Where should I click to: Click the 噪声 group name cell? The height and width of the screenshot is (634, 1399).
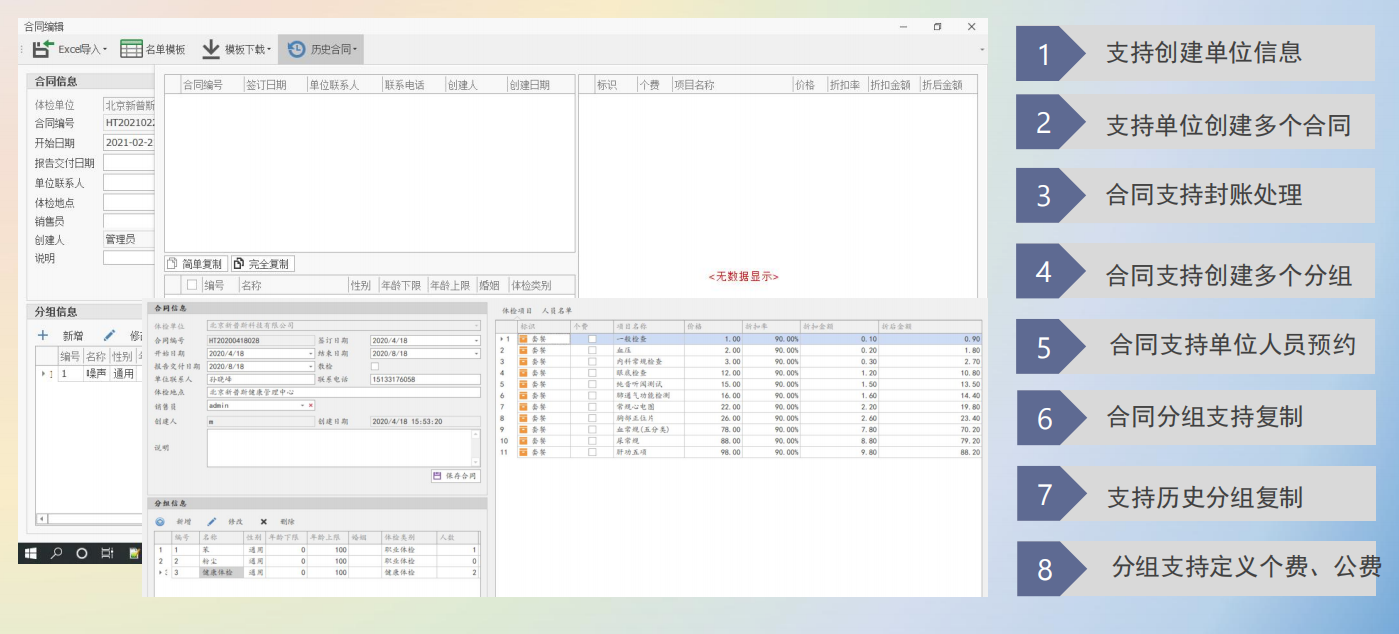tap(96, 374)
